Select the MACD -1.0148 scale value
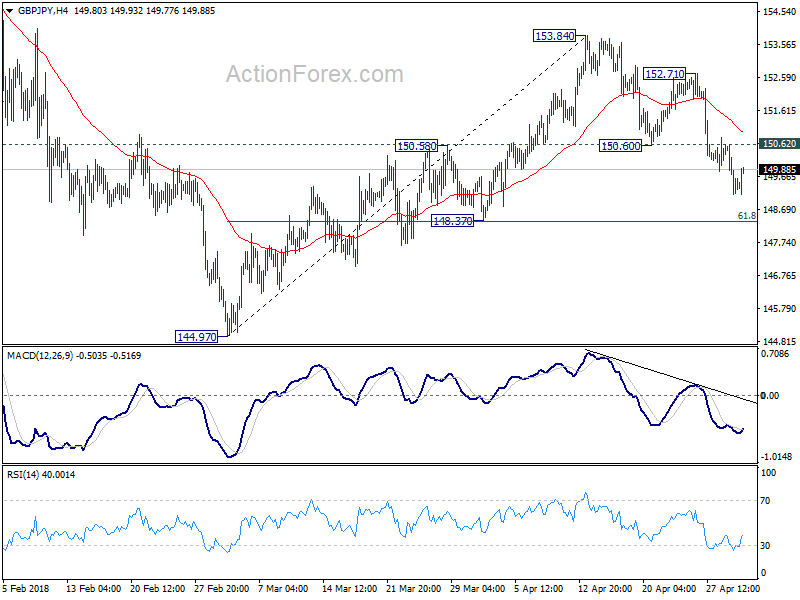 click(776, 457)
